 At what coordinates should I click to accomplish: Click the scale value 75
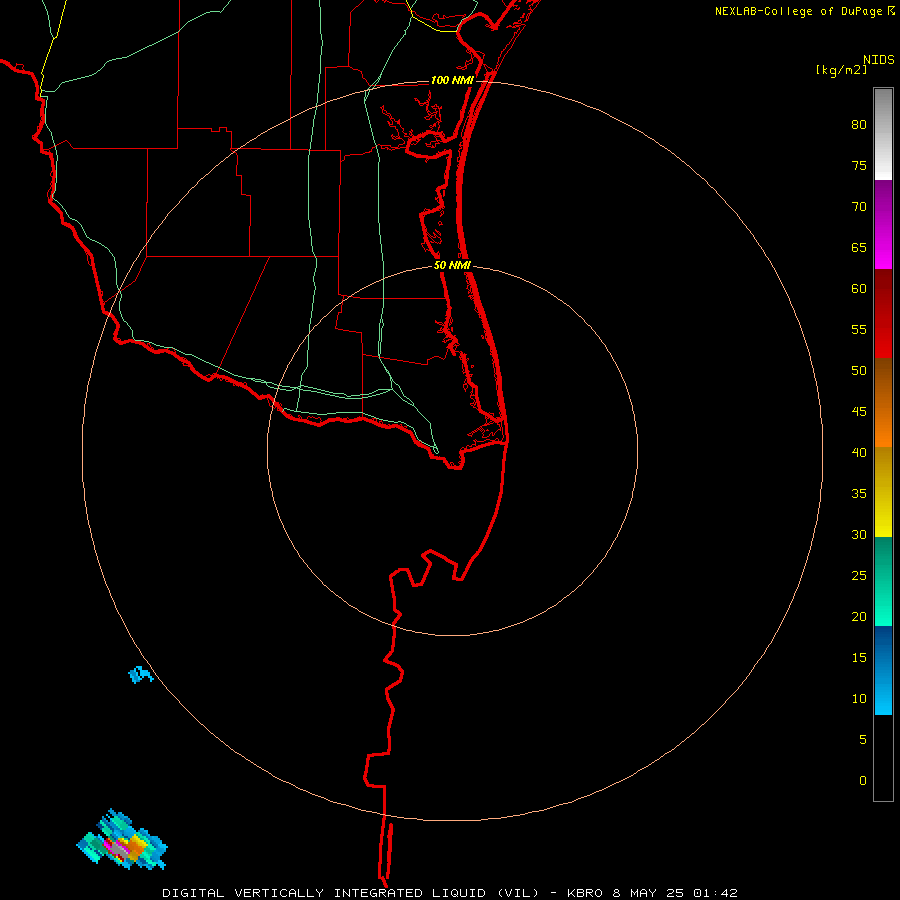tap(859, 166)
